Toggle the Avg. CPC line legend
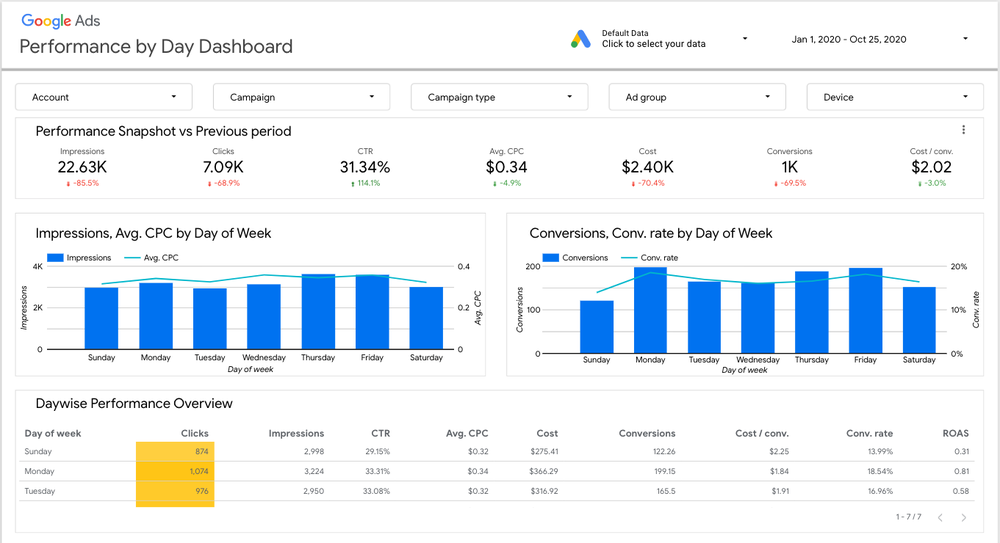The width and height of the screenshot is (1000, 543). (150, 258)
